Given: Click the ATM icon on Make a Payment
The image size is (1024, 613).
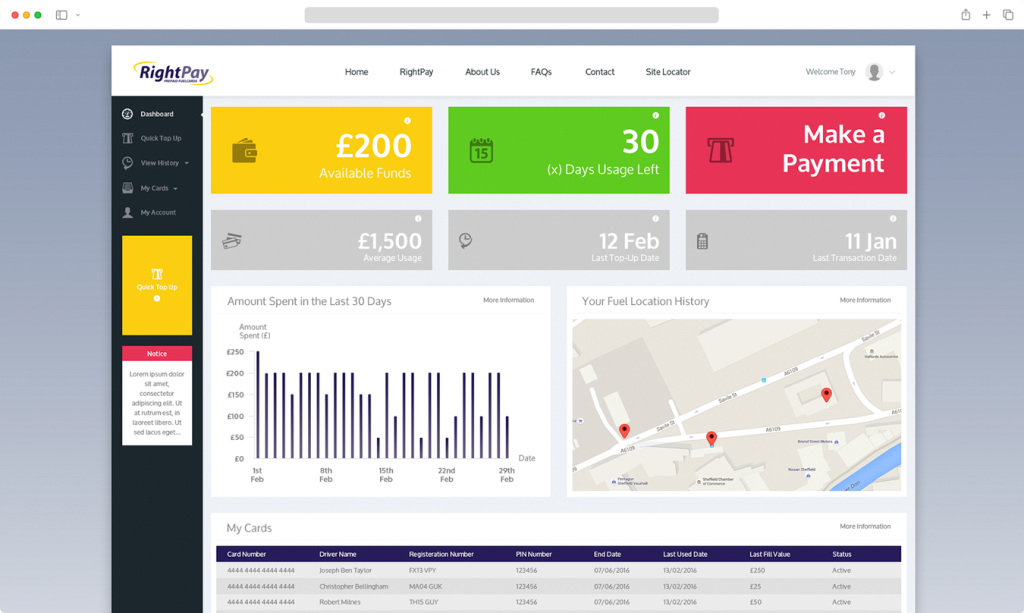Looking at the screenshot, I should (720, 150).
